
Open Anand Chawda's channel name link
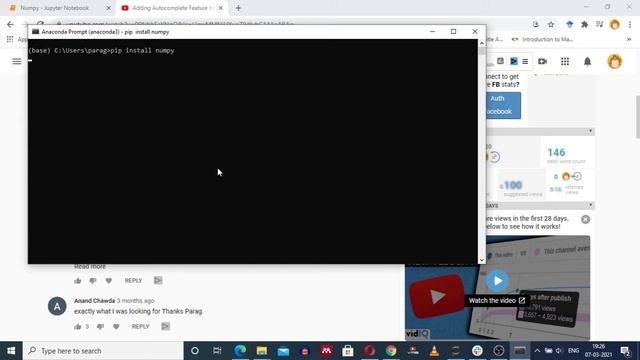tap(94, 301)
